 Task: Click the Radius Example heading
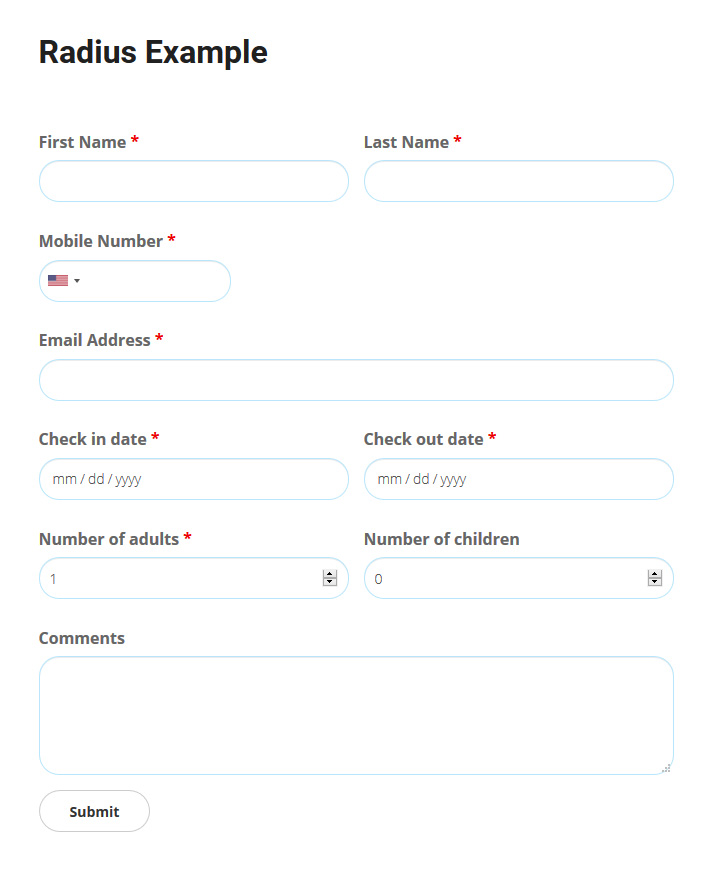(153, 52)
